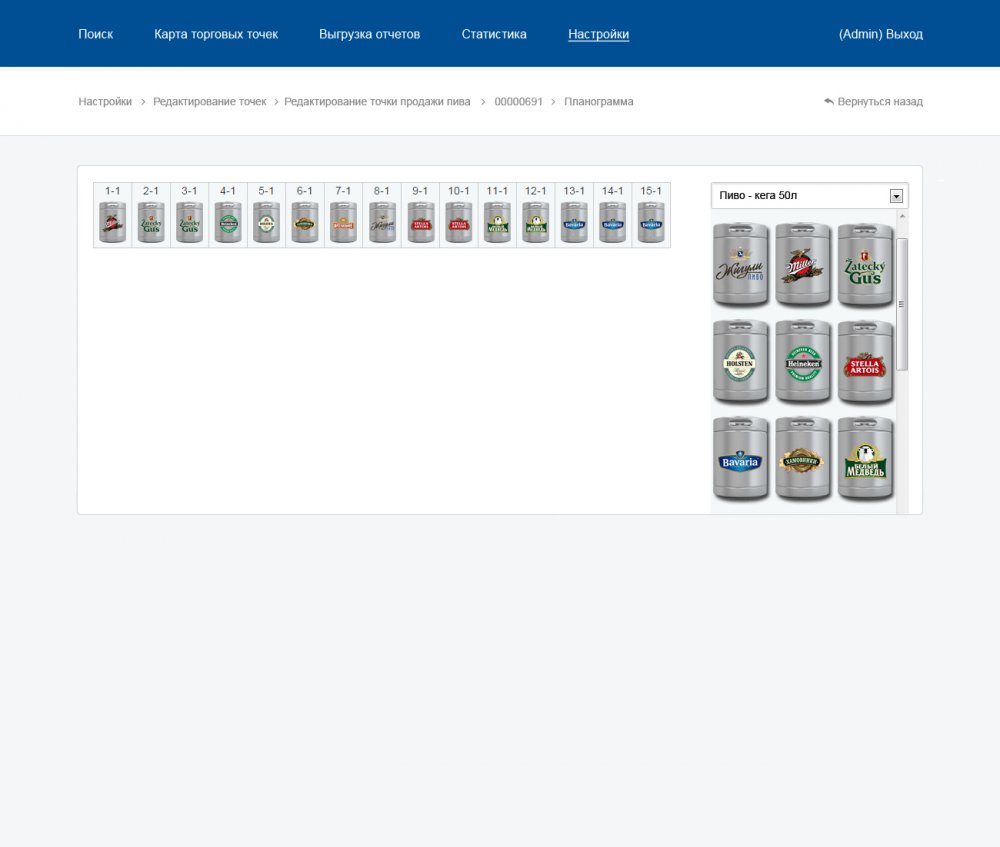Viewport: 1000px width, 847px height.
Task: Click the Белый Медведь keg in the palette
Action: click(x=865, y=459)
